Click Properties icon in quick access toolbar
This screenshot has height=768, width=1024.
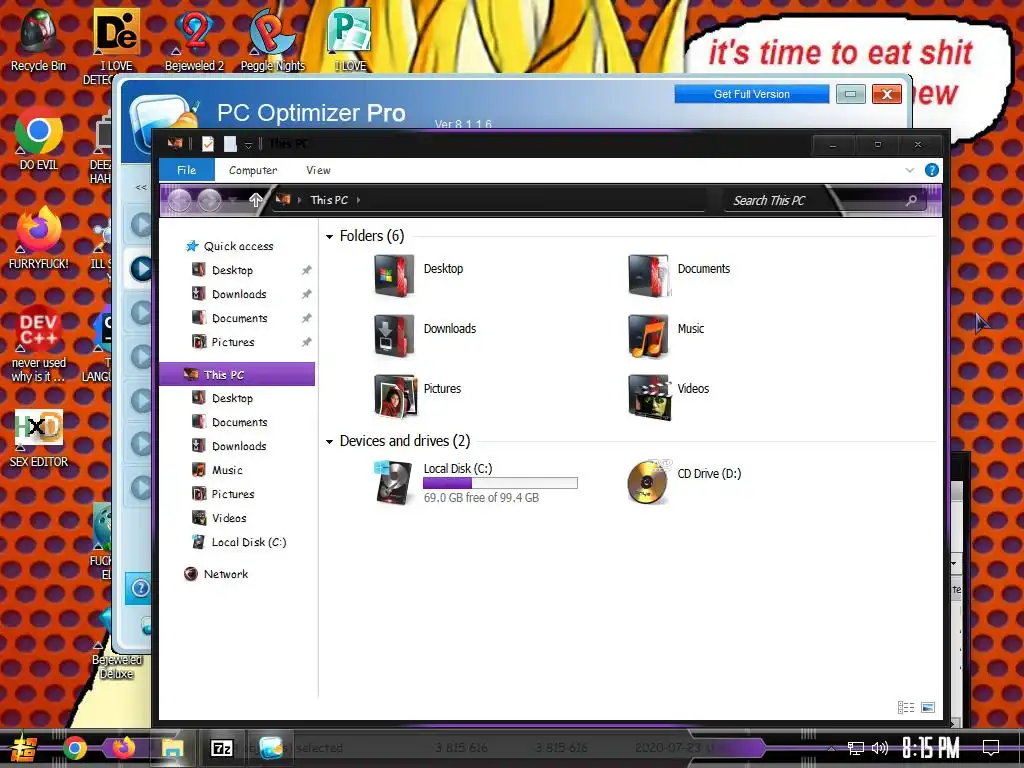208,144
